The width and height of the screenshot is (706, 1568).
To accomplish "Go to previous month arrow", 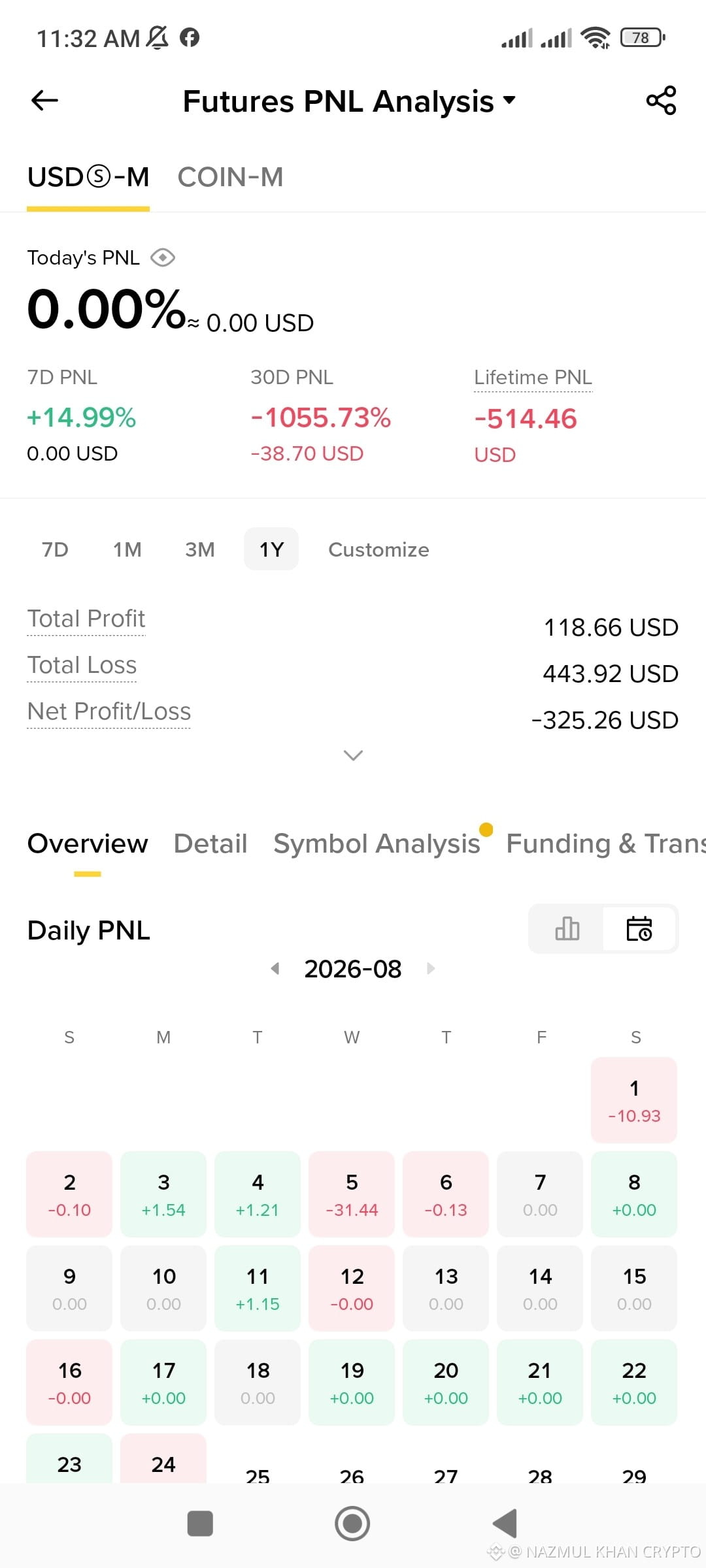I will (275, 968).
